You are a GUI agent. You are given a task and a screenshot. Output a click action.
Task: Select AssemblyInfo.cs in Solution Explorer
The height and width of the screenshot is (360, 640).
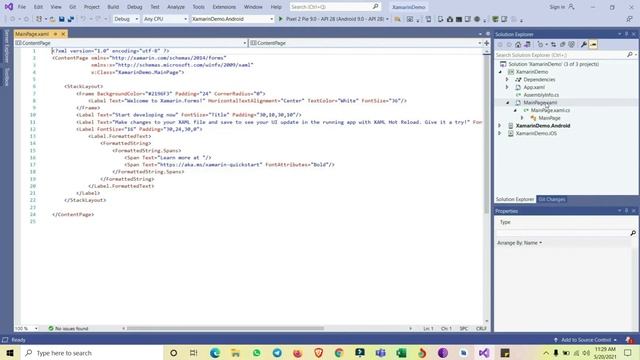pyautogui.click(x=541, y=95)
